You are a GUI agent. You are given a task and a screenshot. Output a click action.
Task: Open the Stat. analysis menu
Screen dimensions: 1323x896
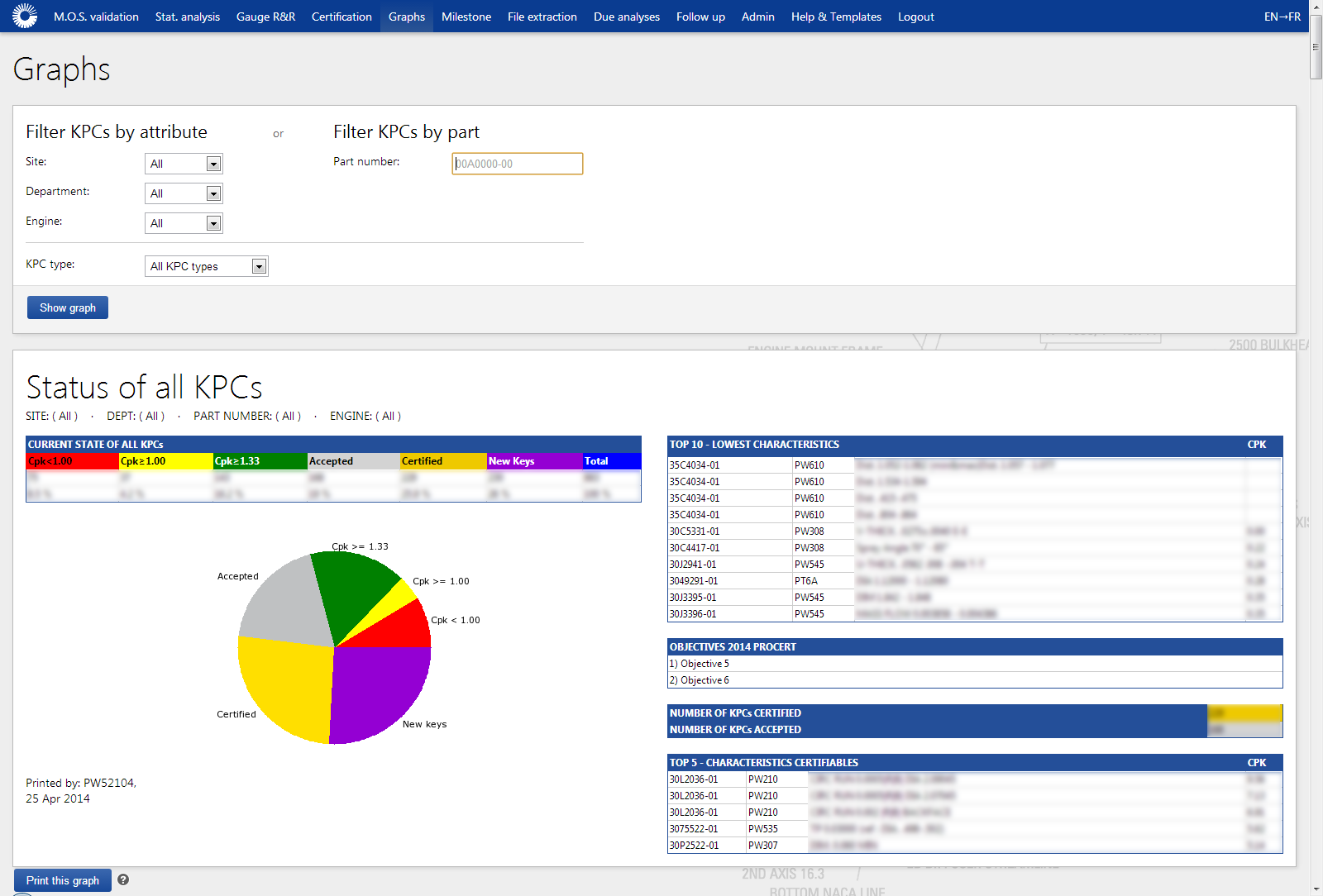188,17
